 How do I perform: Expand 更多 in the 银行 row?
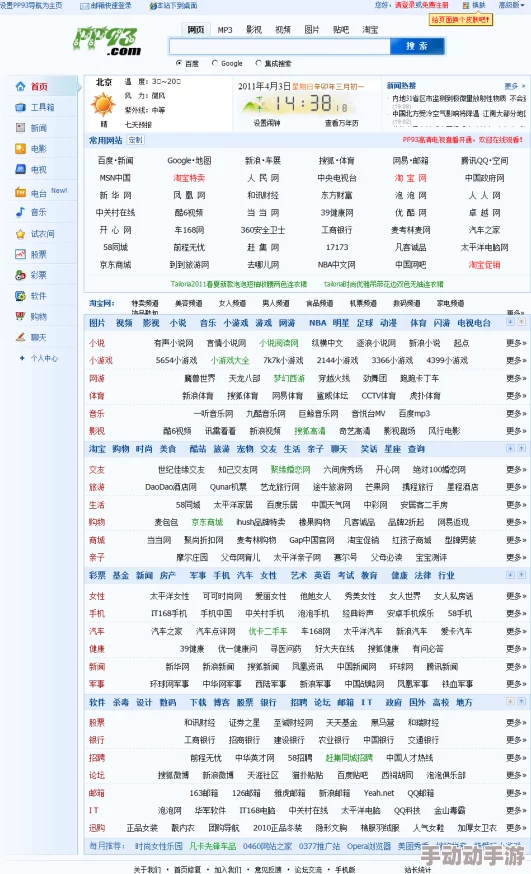point(516,740)
